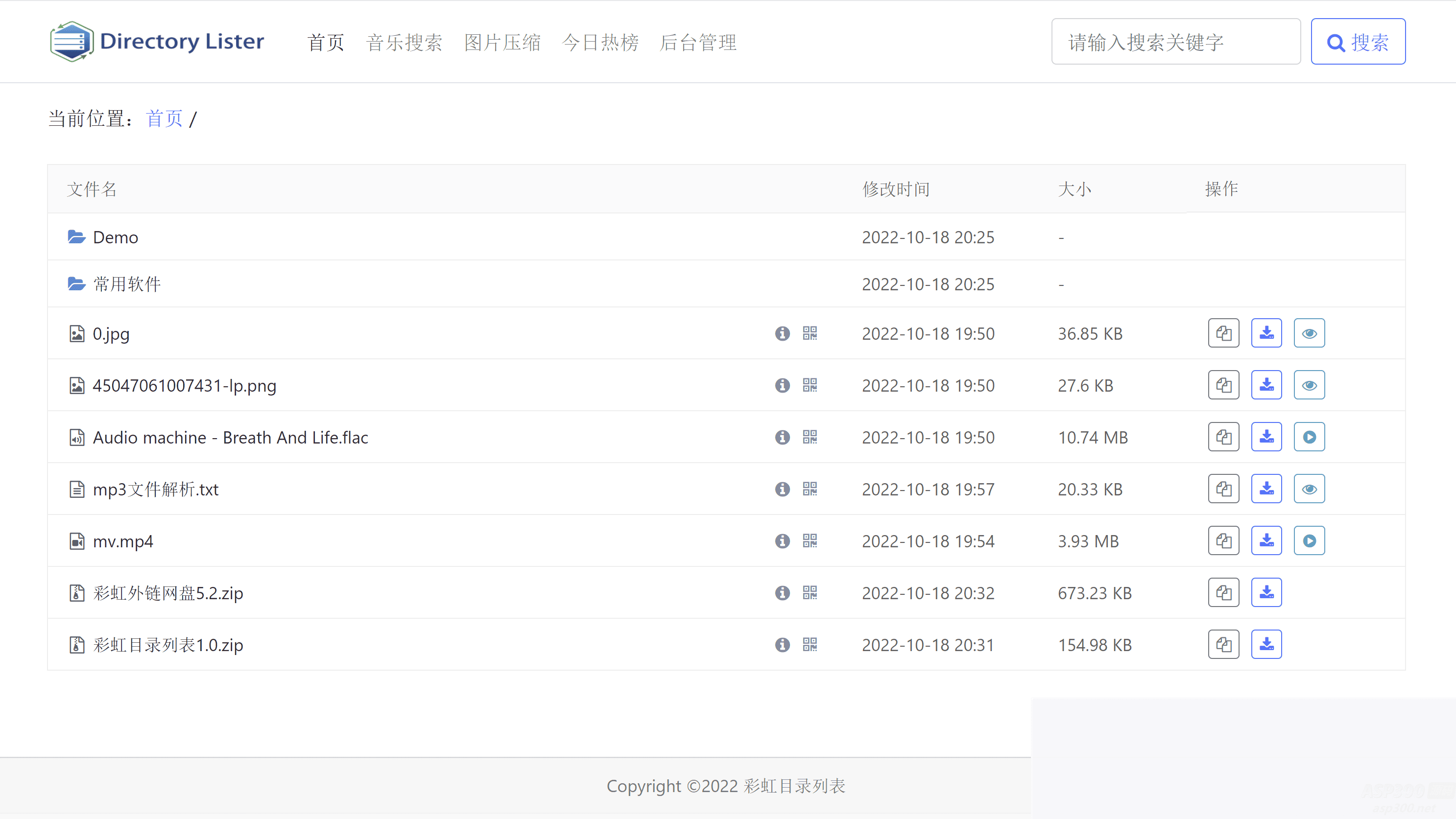Focus the search keyword input field
Screen dimensions: 1456x819
[x=1176, y=42]
